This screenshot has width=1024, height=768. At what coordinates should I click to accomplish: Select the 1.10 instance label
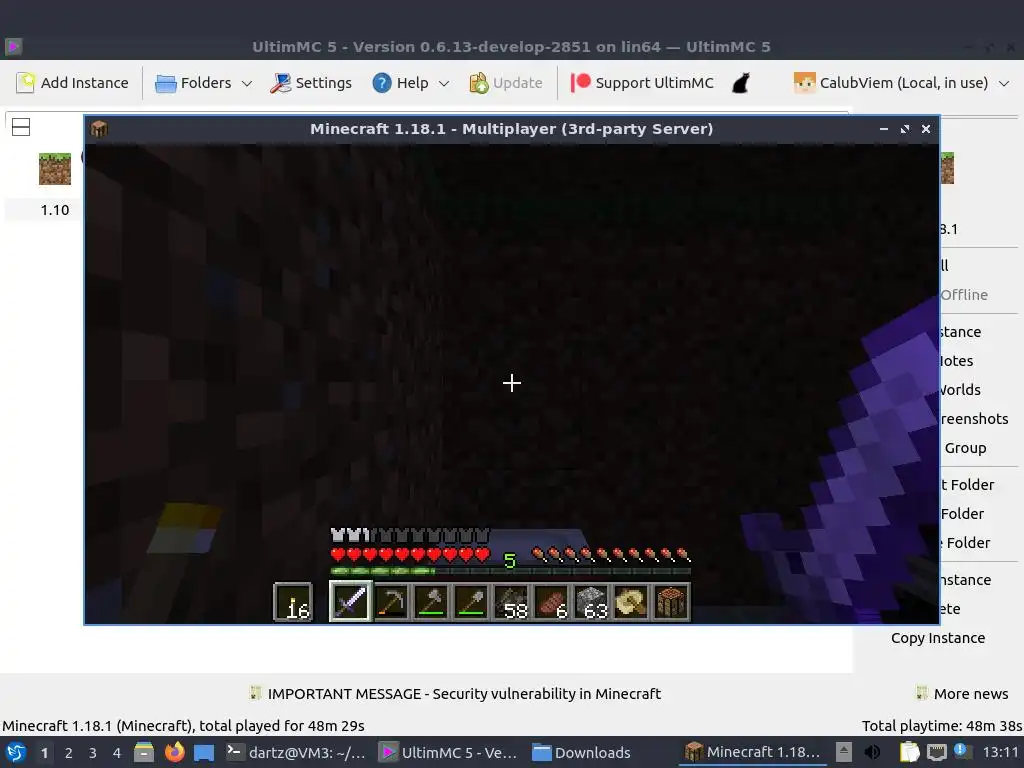coord(55,210)
